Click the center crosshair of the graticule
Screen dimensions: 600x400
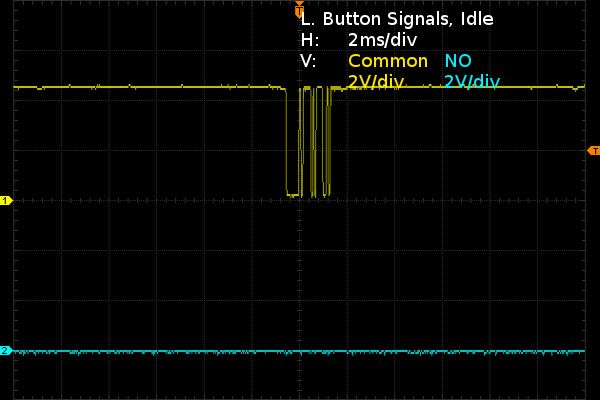299,200
